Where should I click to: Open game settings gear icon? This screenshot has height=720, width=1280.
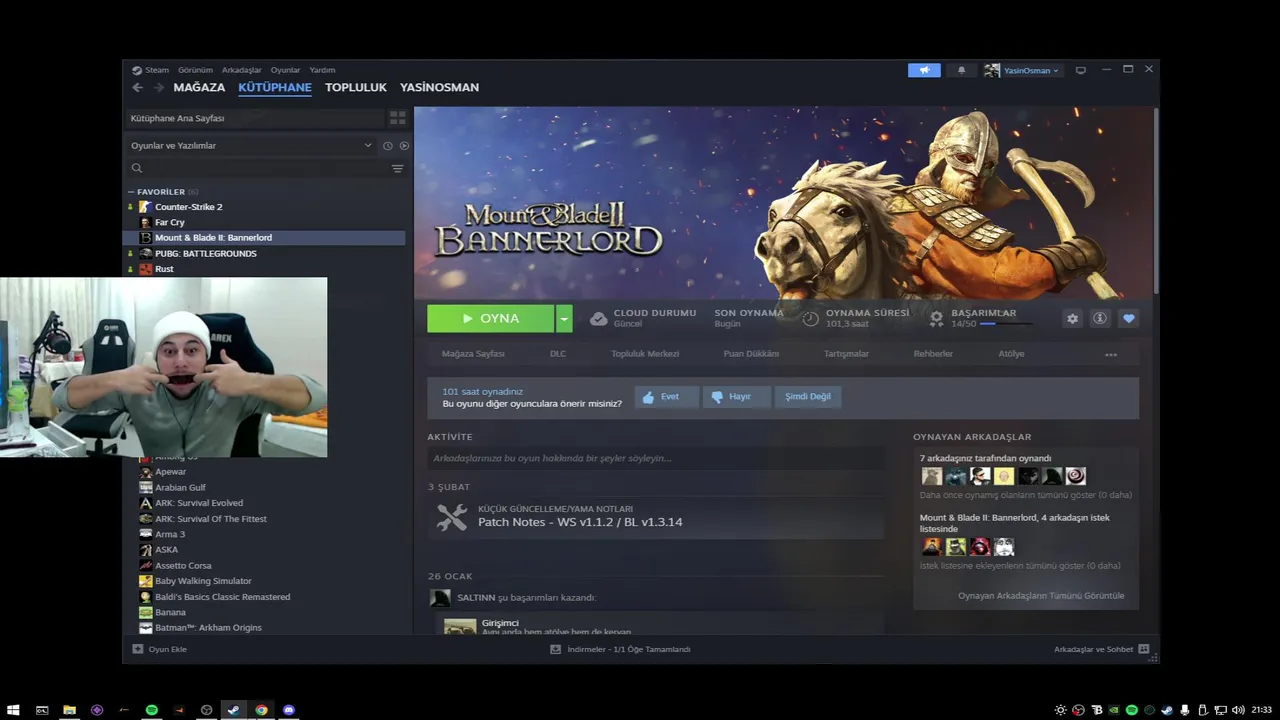(x=1072, y=318)
